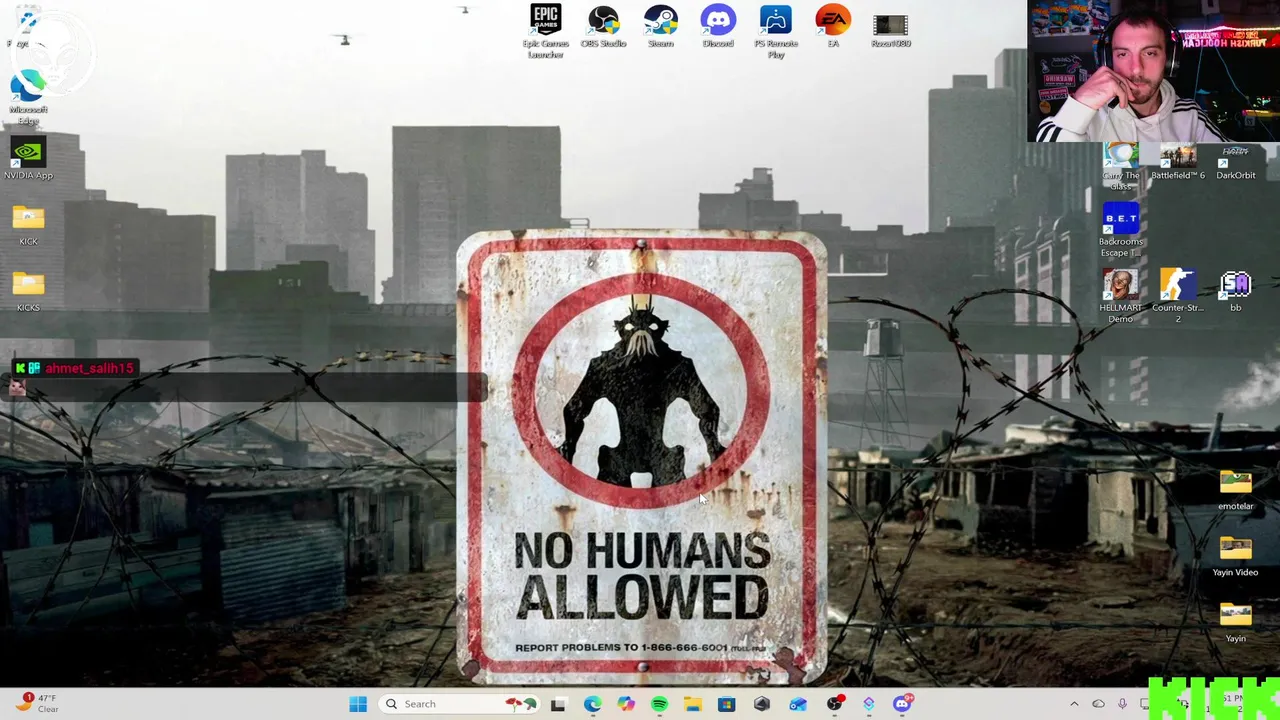Open the Steam desktop shortcut

pos(660,27)
